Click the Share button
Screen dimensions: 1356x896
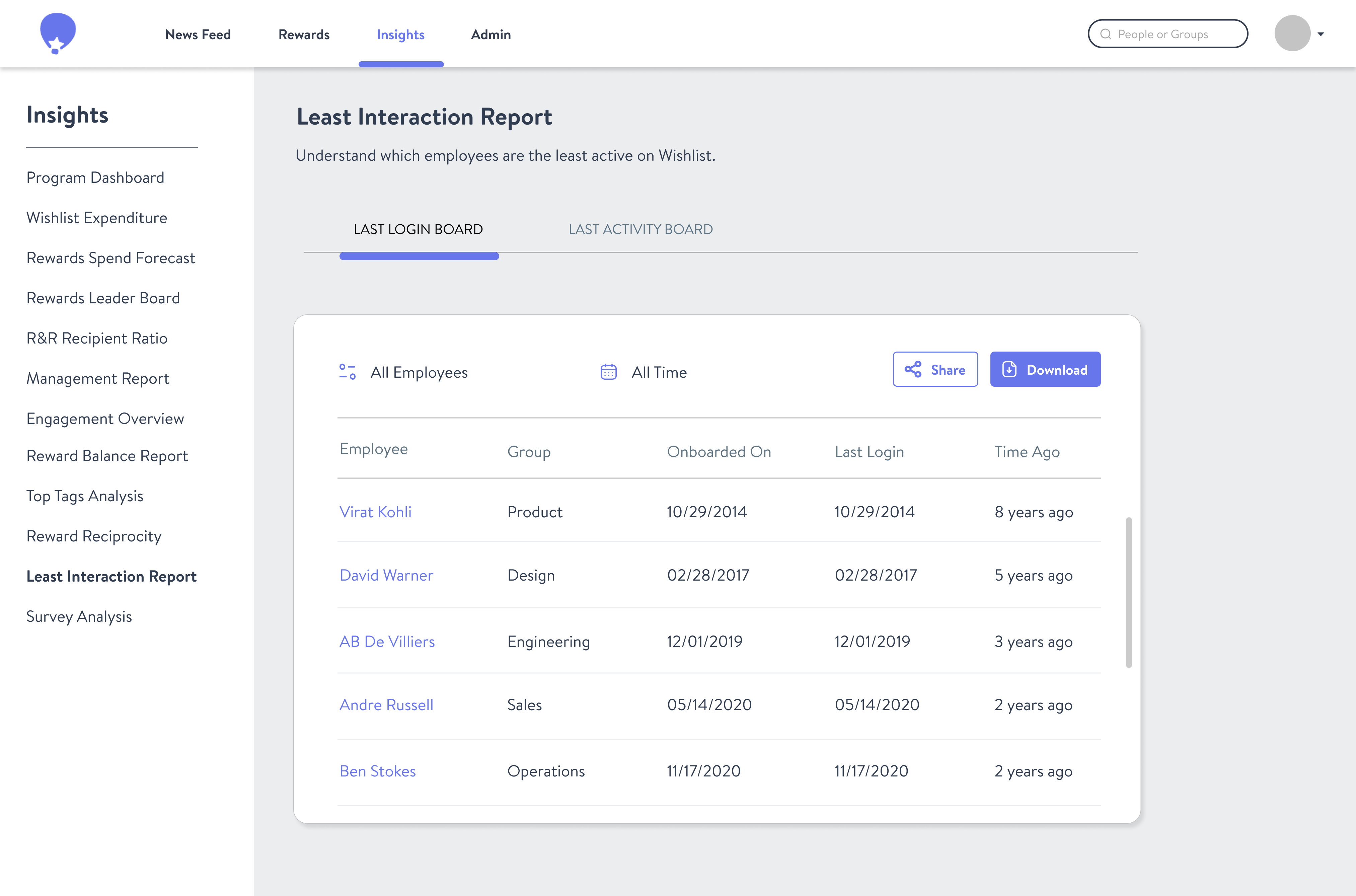pyautogui.click(x=935, y=369)
